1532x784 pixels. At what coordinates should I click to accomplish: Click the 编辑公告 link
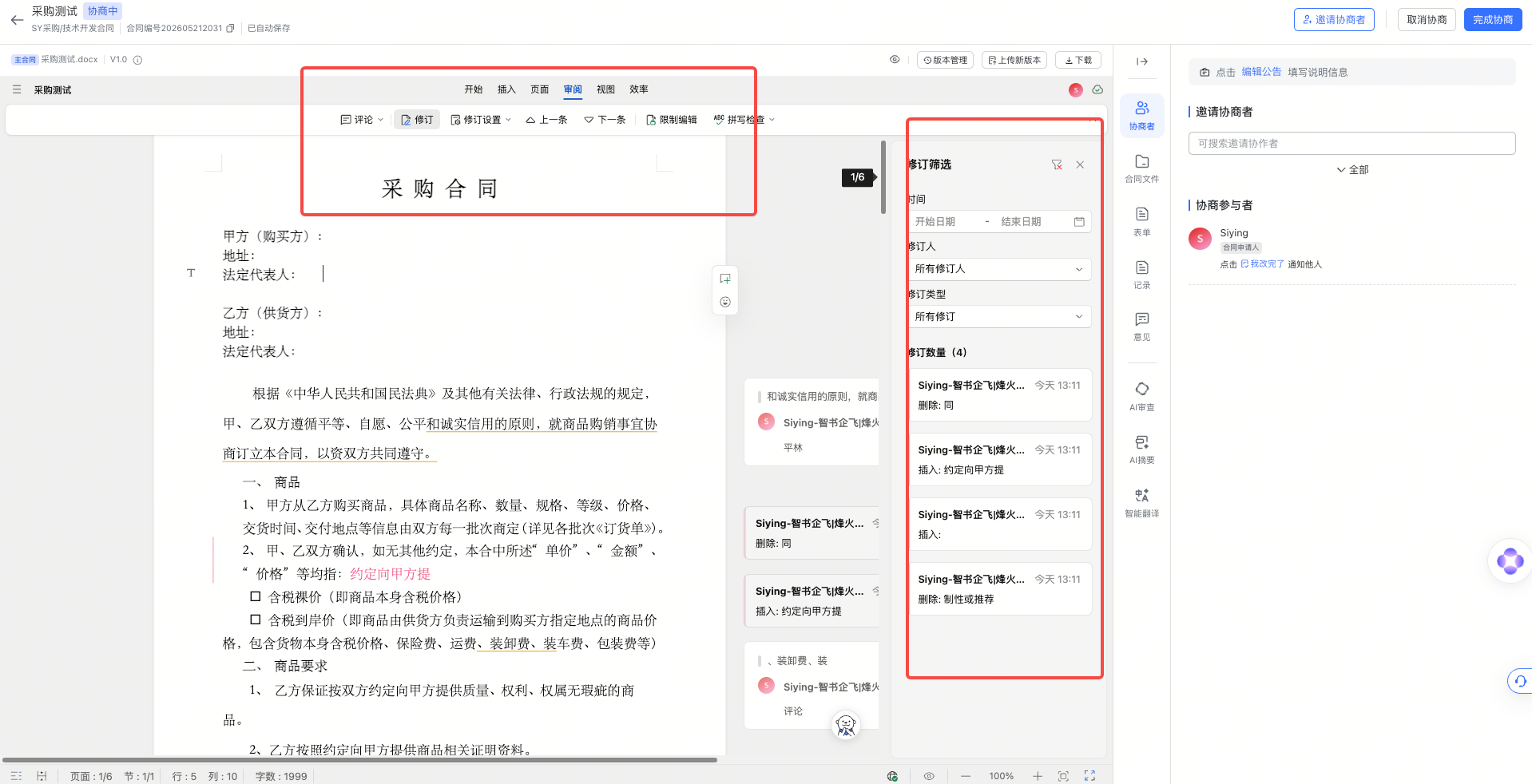1261,72
